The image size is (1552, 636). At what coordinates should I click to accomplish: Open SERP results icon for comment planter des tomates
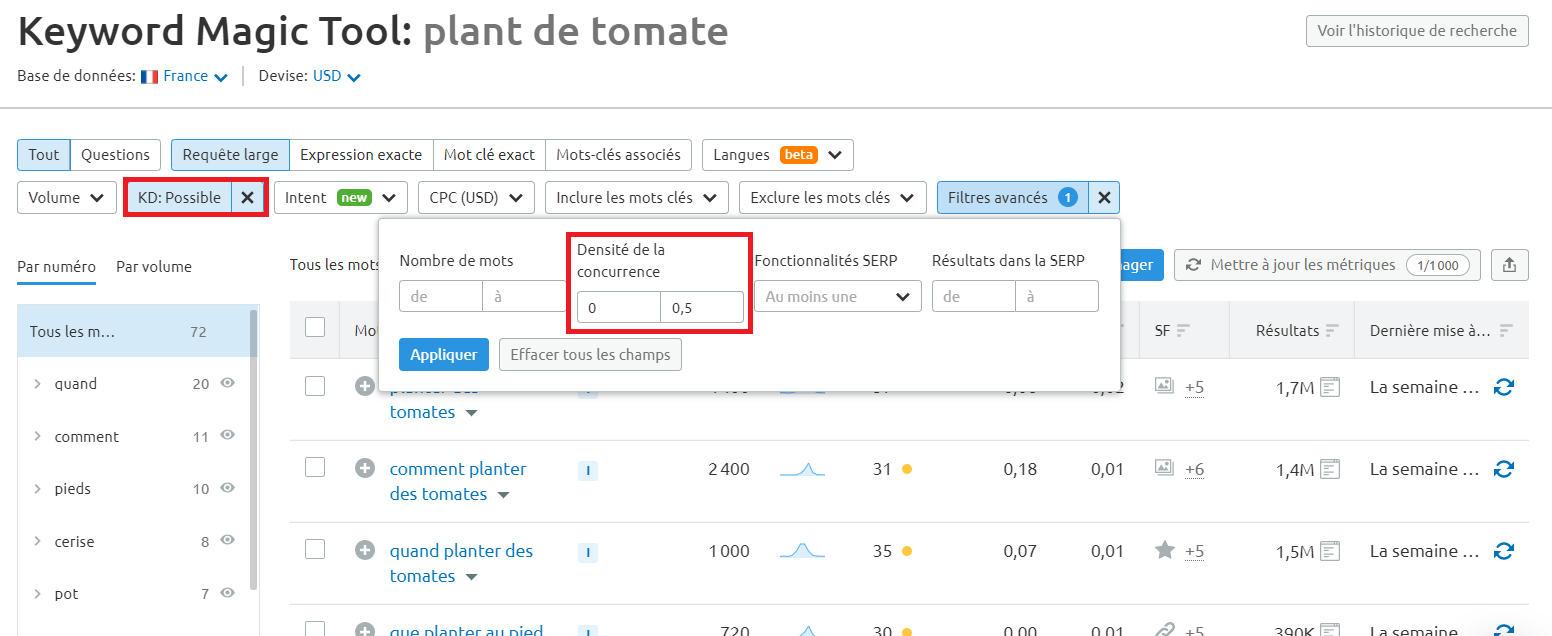(x=1331, y=468)
